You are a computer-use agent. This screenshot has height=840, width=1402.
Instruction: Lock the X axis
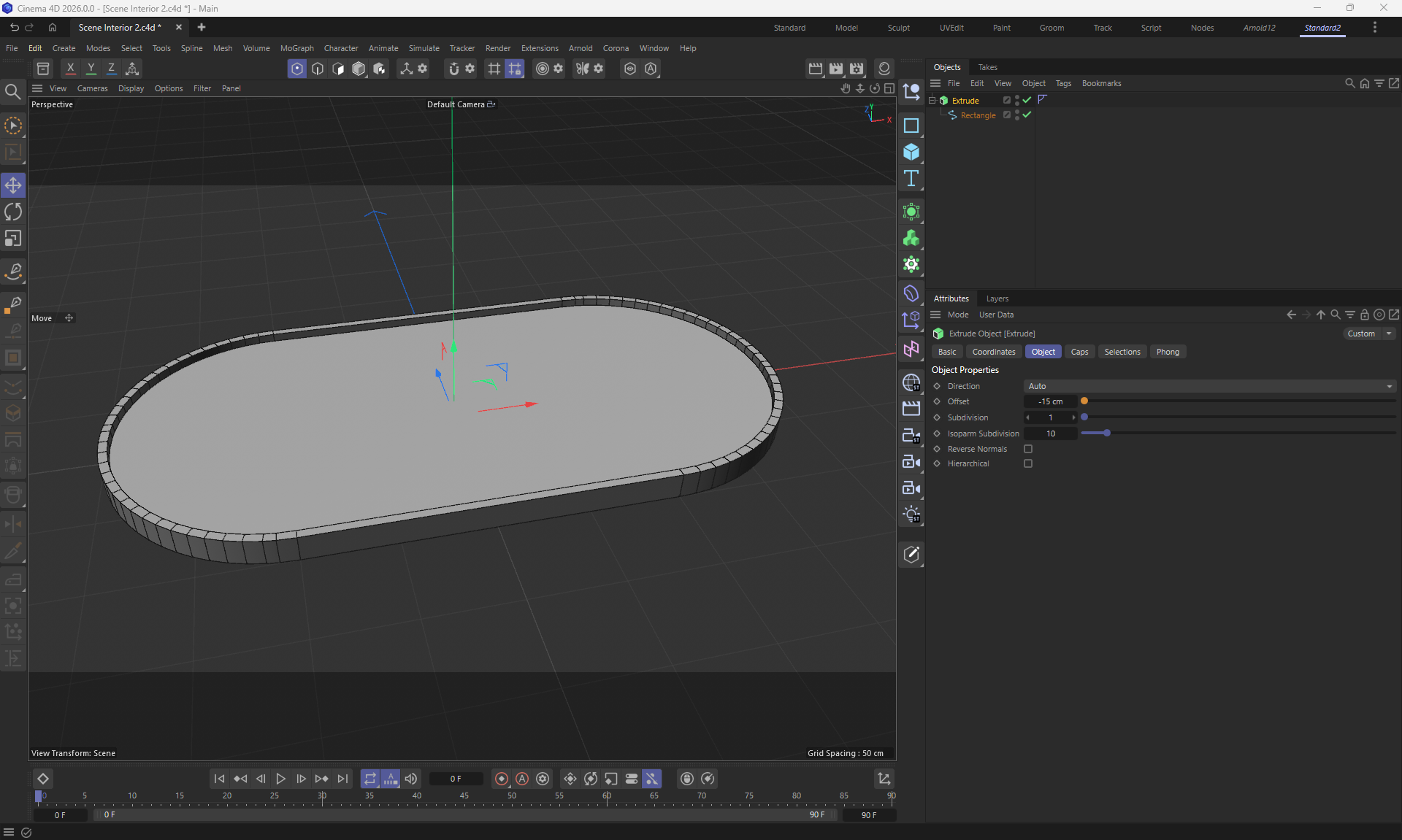(x=70, y=68)
